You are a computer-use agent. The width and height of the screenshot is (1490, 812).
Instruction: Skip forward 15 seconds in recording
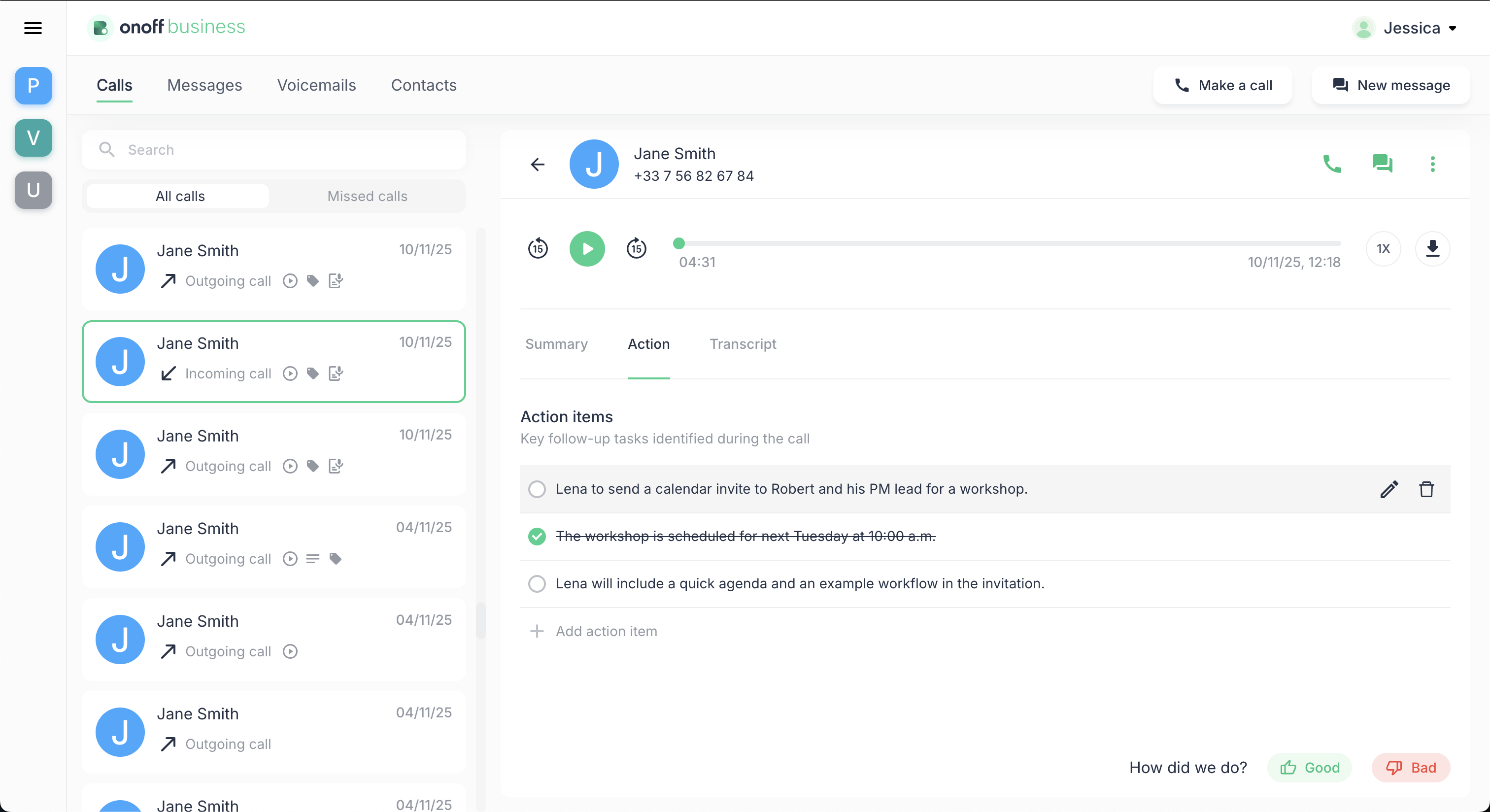tap(636, 249)
